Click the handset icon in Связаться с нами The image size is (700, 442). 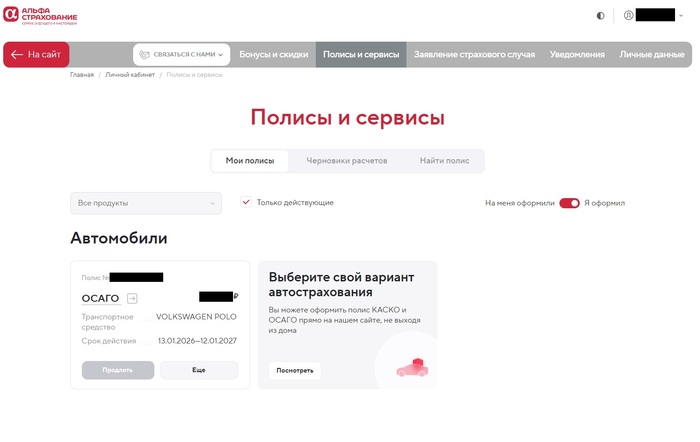144,54
